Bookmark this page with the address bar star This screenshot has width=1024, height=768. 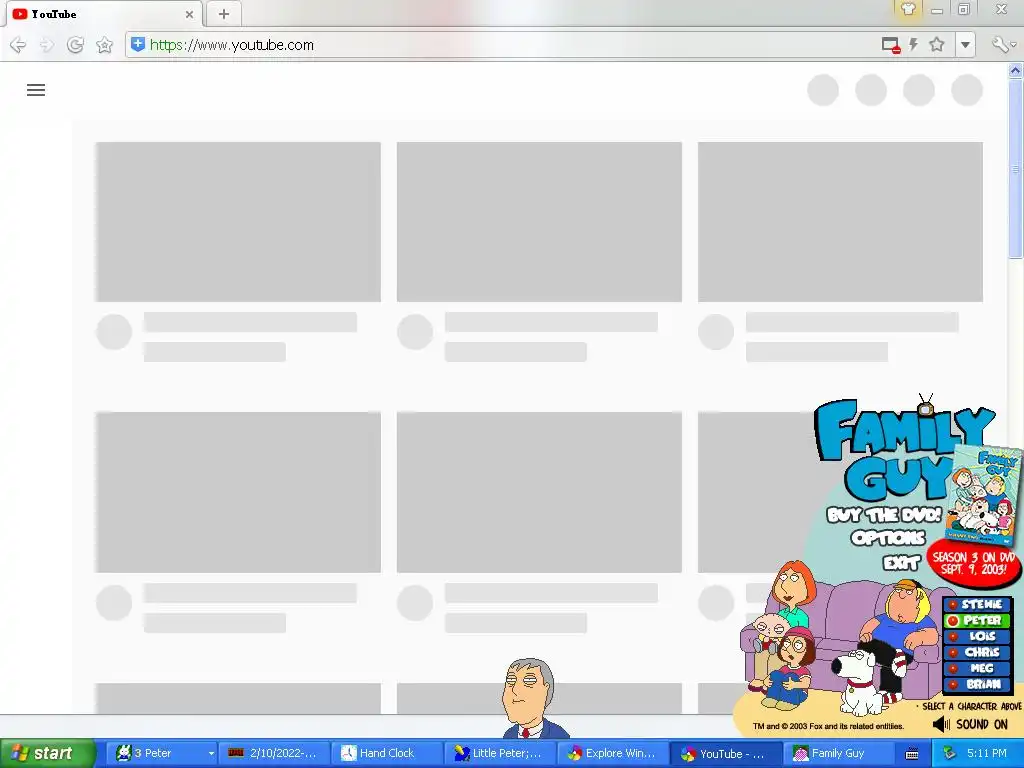tap(936, 44)
